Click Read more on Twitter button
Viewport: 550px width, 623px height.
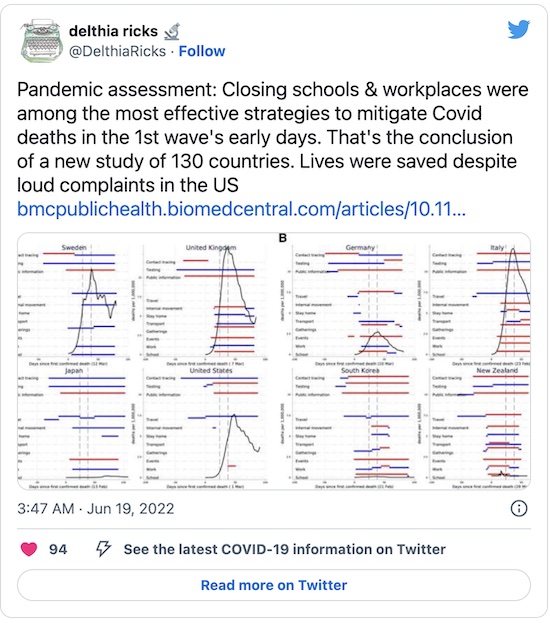click(x=274, y=585)
